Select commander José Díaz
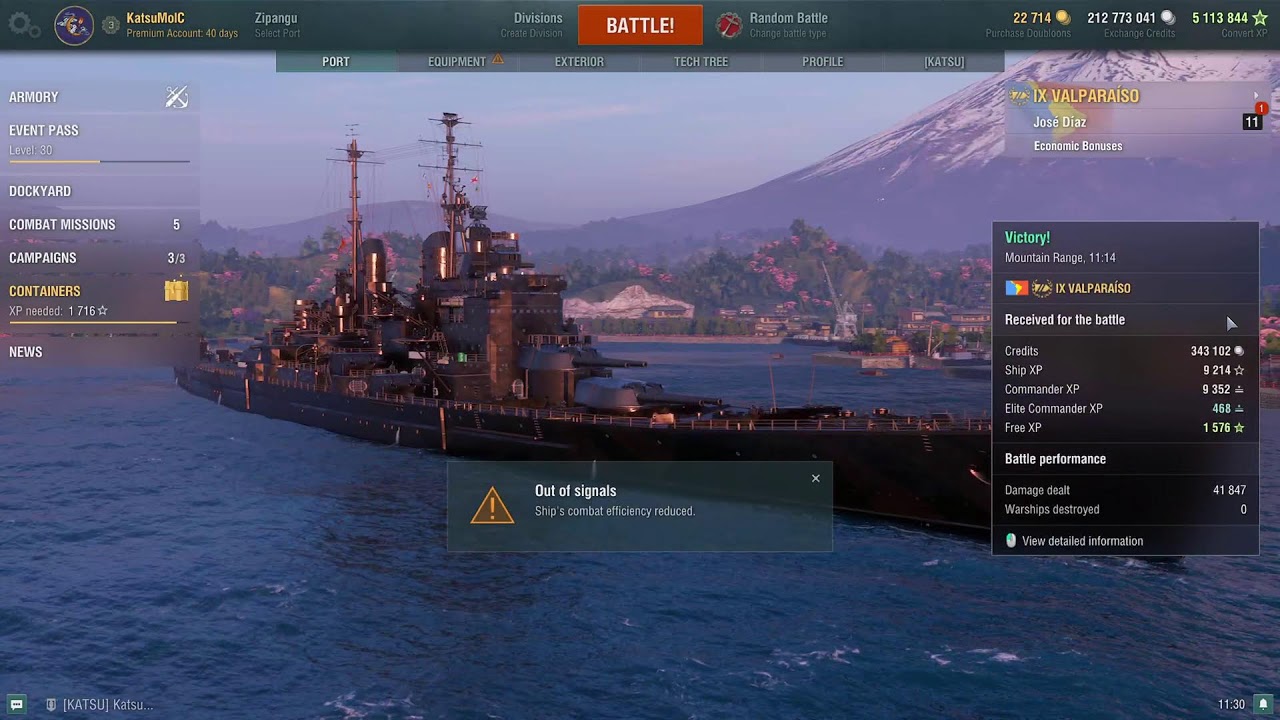Viewport: 1280px width, 720px height. click(1060, 122)
